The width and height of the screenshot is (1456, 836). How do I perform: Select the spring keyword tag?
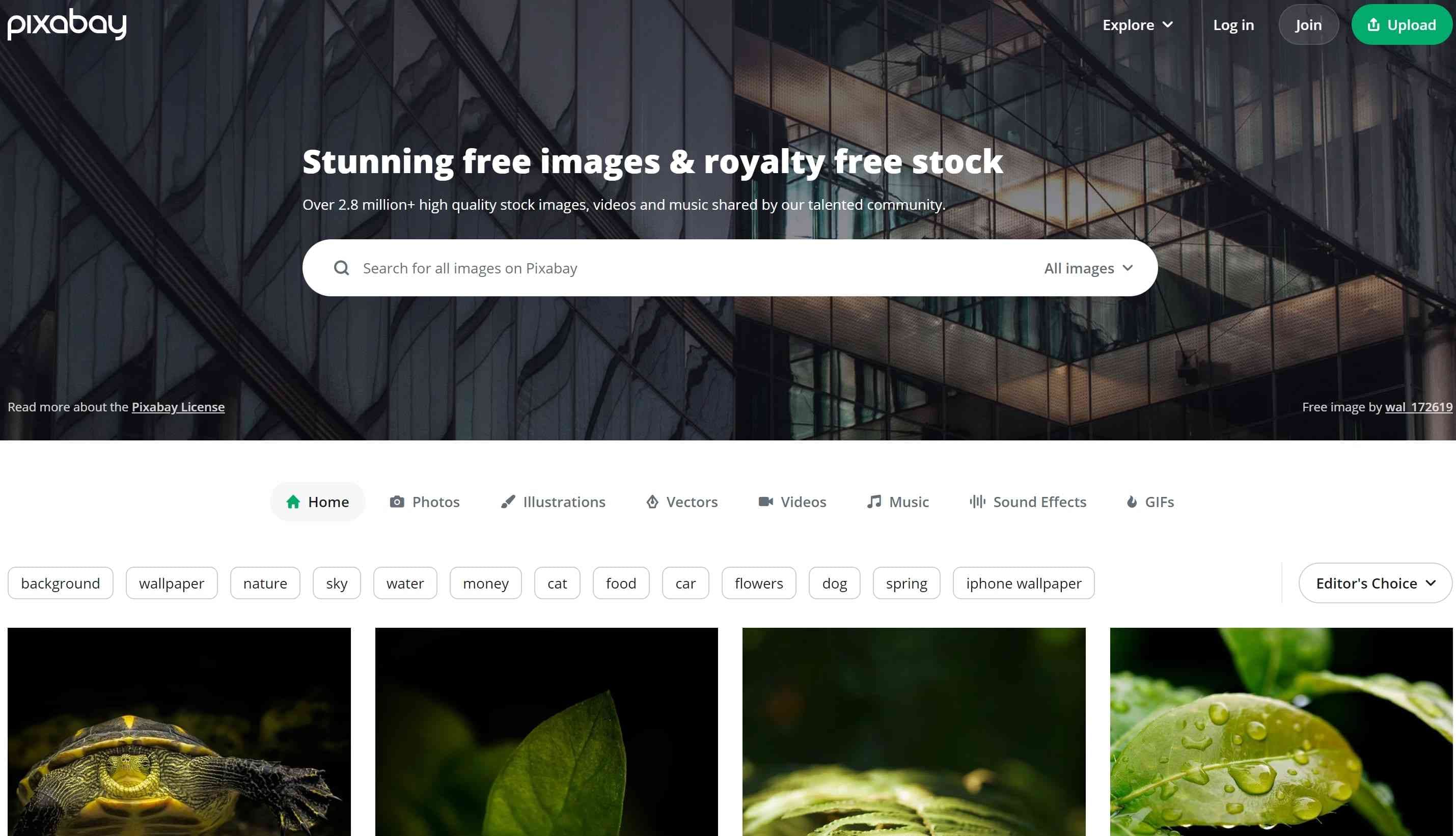click(x=906, y=583)
